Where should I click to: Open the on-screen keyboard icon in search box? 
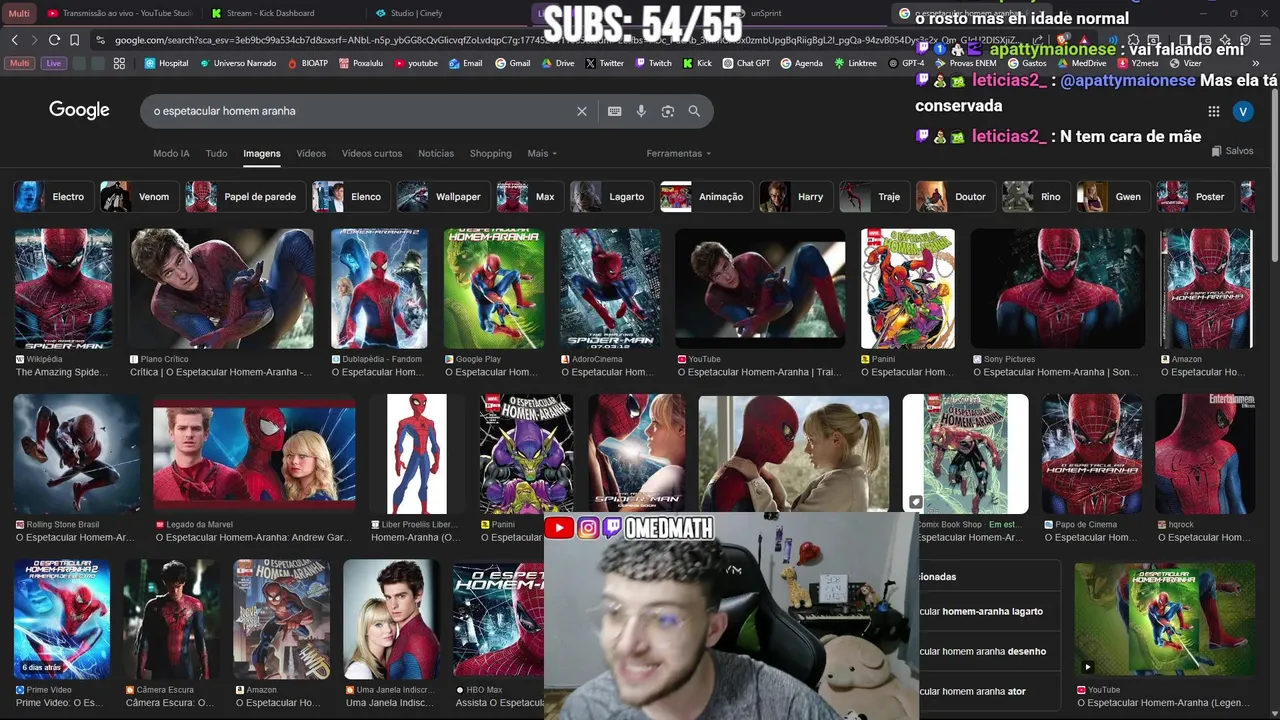coord(614,111)
